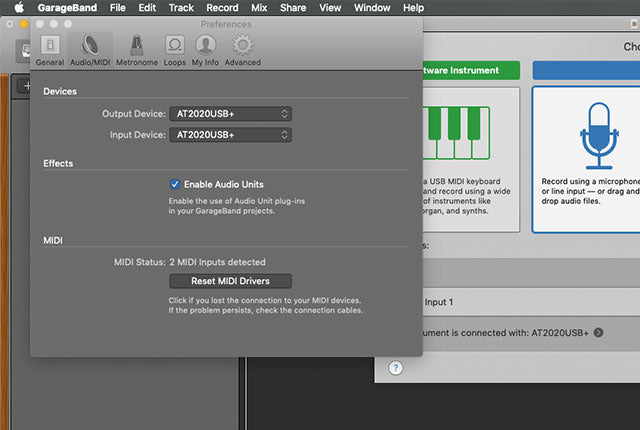Open the General preferences pane

point(49,49)
